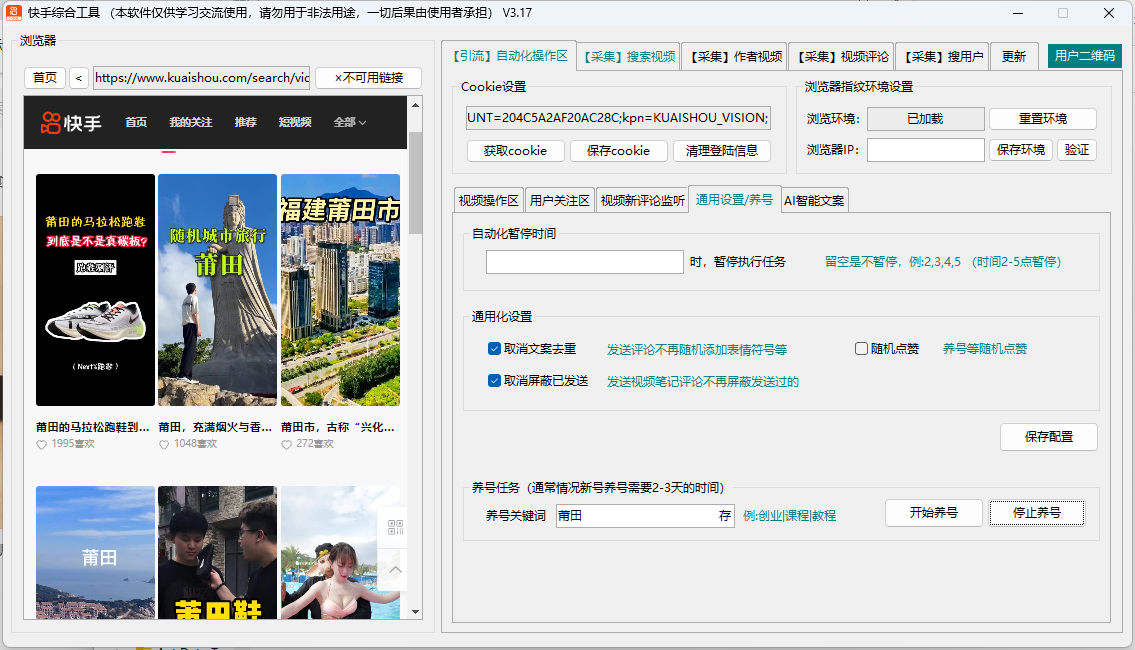Click the 存 save icon in keyword field
1135x650 pixels.
tap(725, 515)
